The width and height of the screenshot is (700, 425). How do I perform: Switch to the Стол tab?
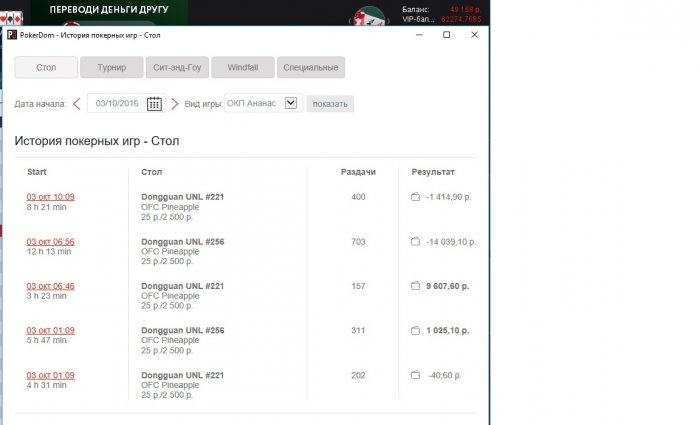(x=46, y=67)
